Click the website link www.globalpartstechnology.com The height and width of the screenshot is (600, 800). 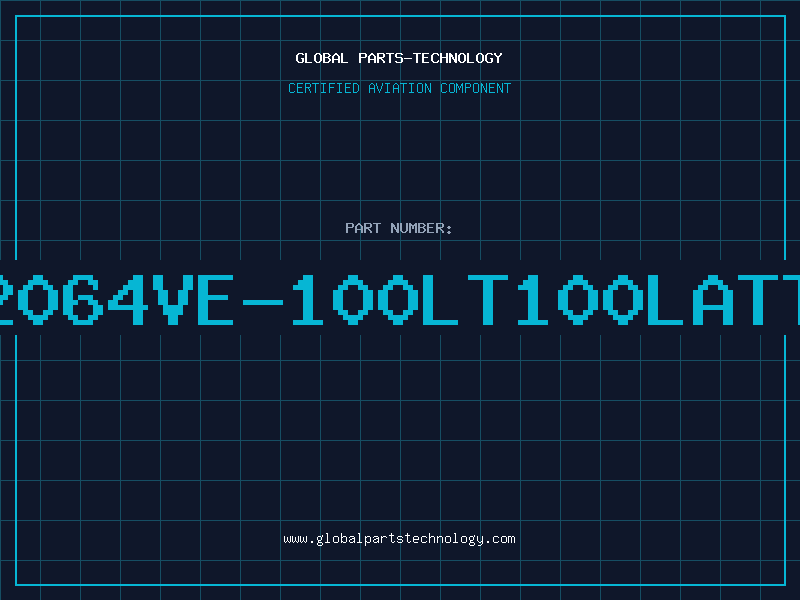(399, 539)
